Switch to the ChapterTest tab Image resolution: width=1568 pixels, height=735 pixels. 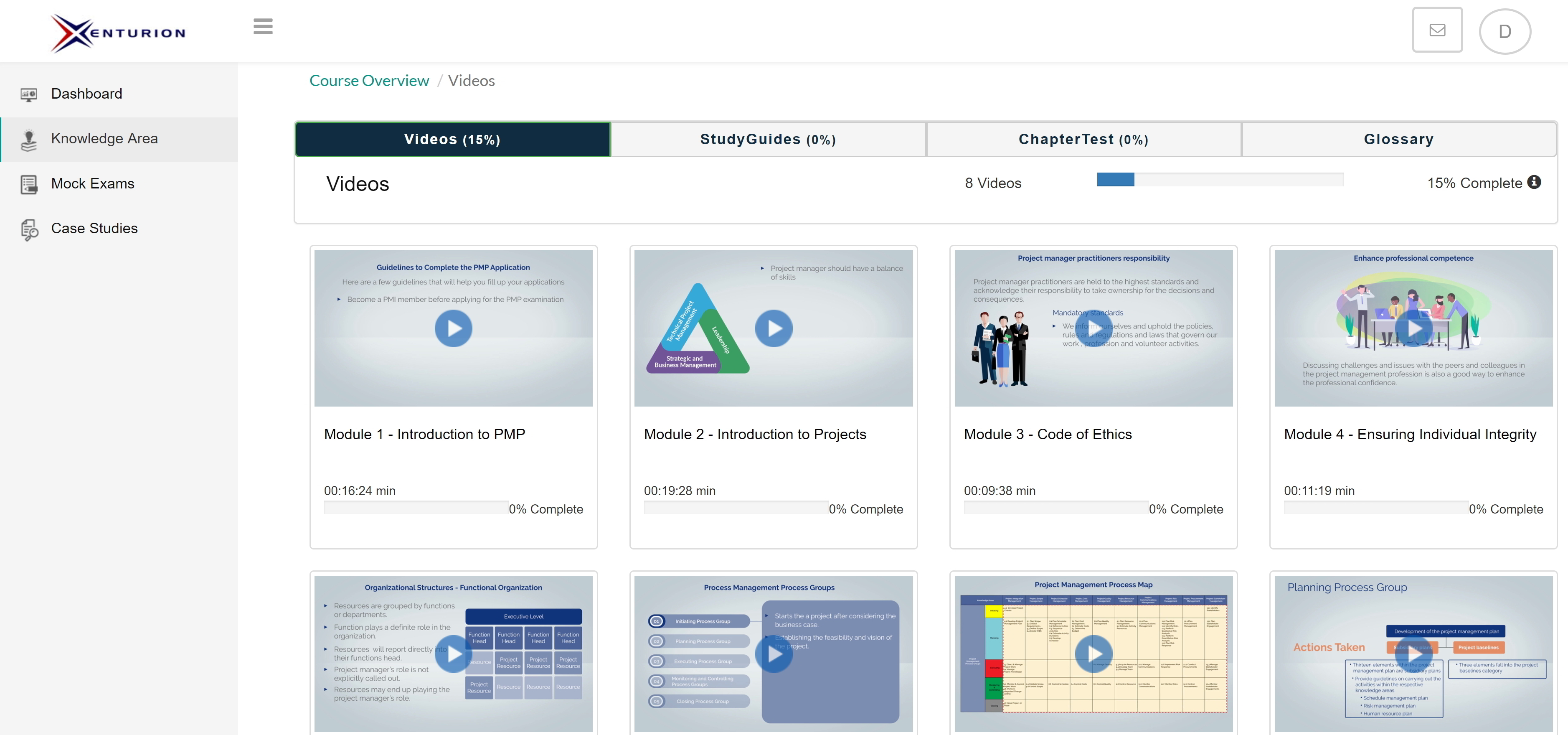(x=1083, y=140)
